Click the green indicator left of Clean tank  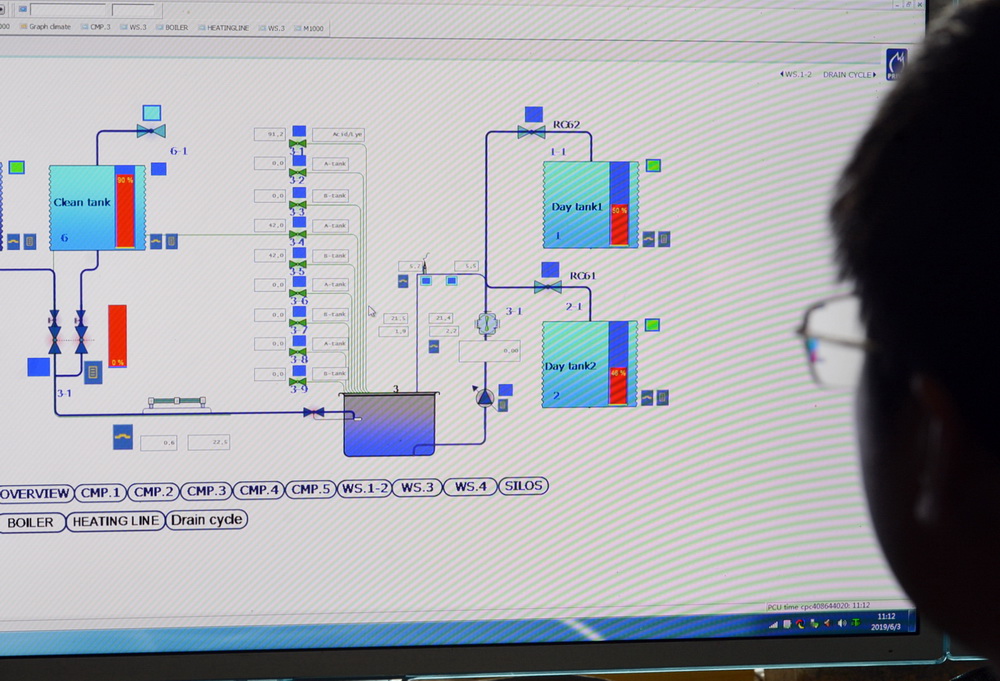pos(17,167)
